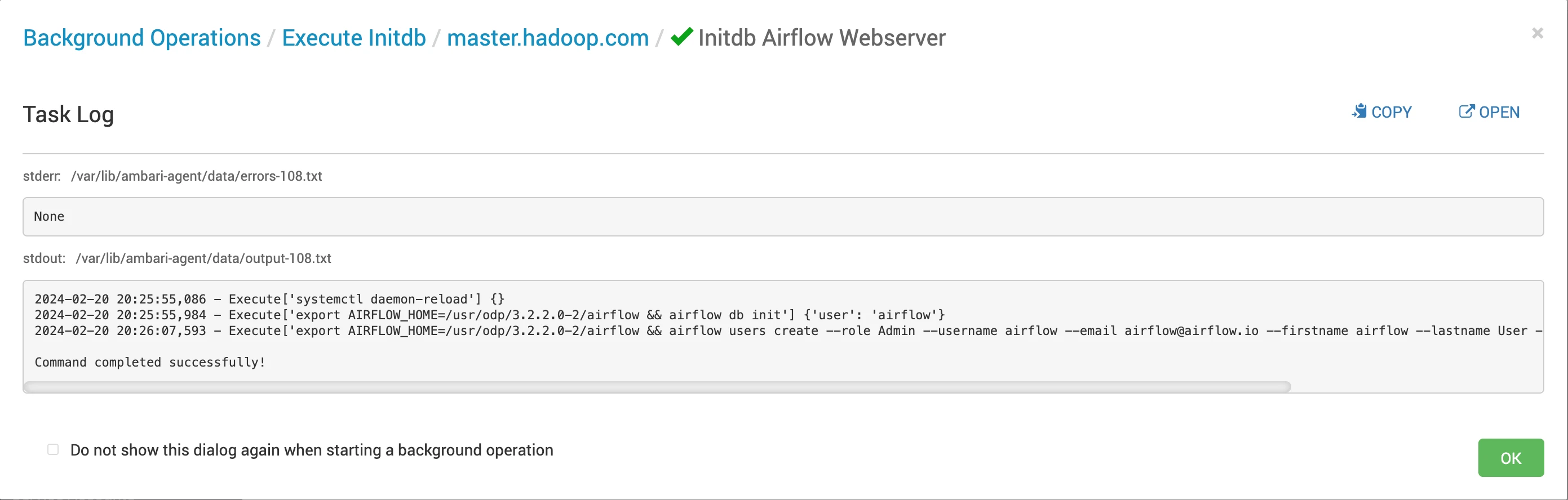Open the task log in a new window
The height and width of the screenshot is (500, 1568).
[1489, 112]
